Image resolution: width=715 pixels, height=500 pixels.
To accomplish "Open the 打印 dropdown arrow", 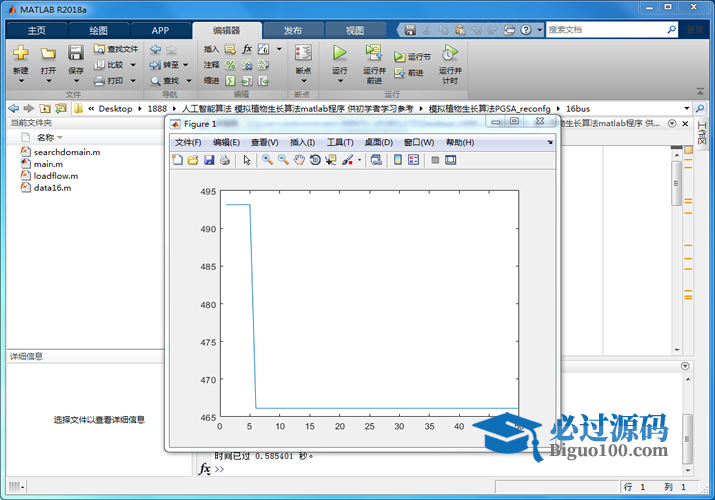I will tap(133, 81).
